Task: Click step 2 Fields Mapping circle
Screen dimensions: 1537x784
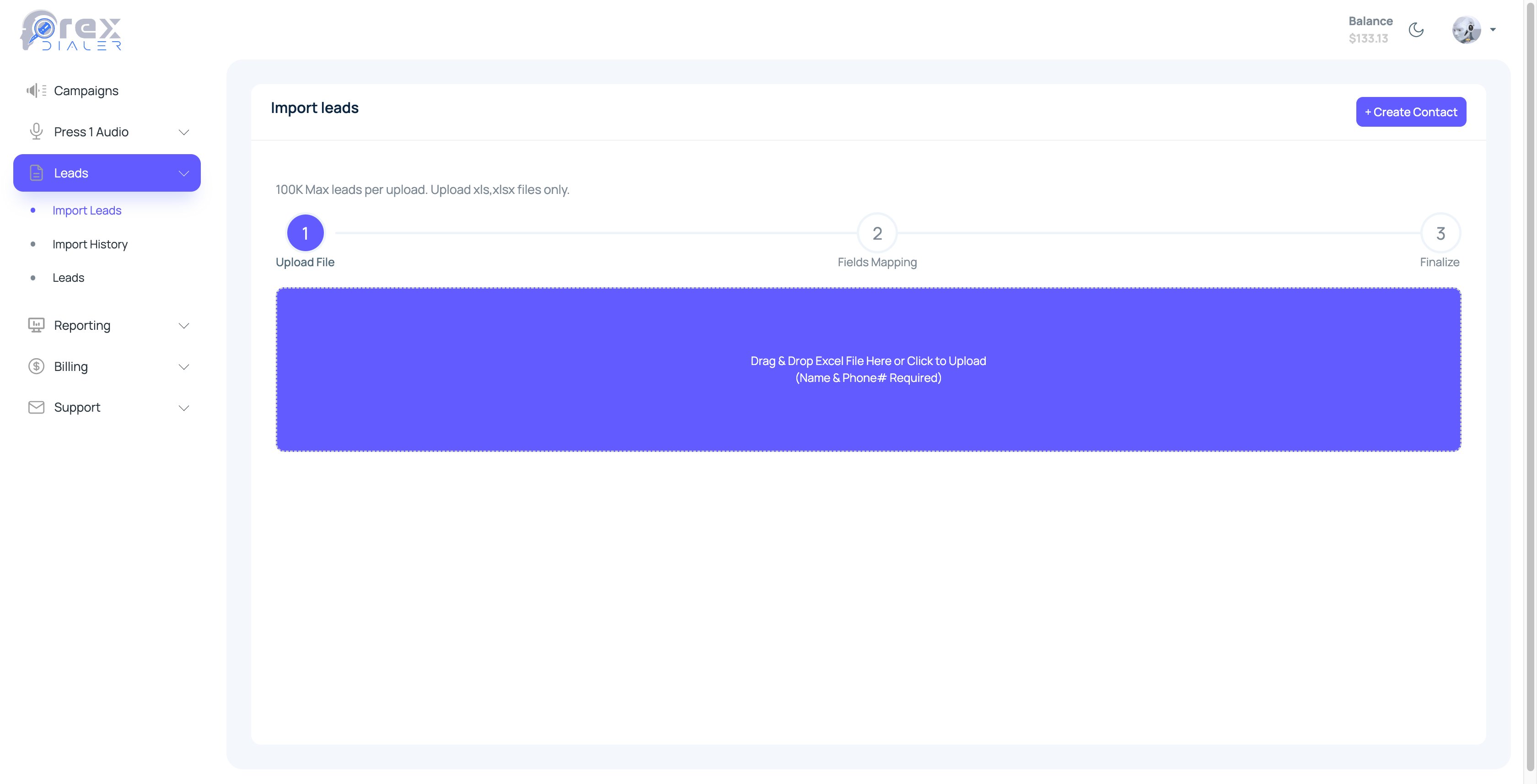Action: coord(876,233)
